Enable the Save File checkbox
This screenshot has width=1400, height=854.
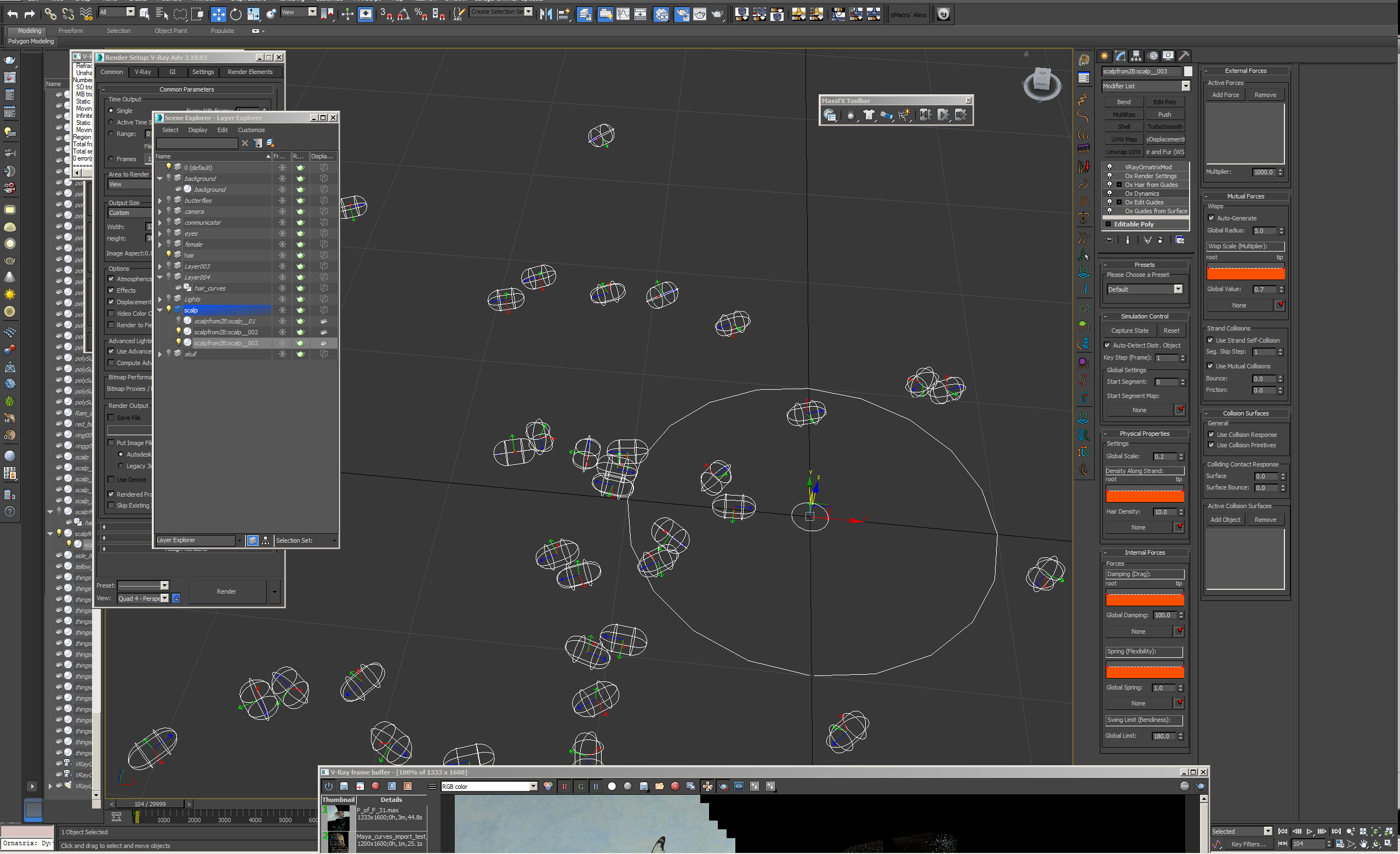111,418
